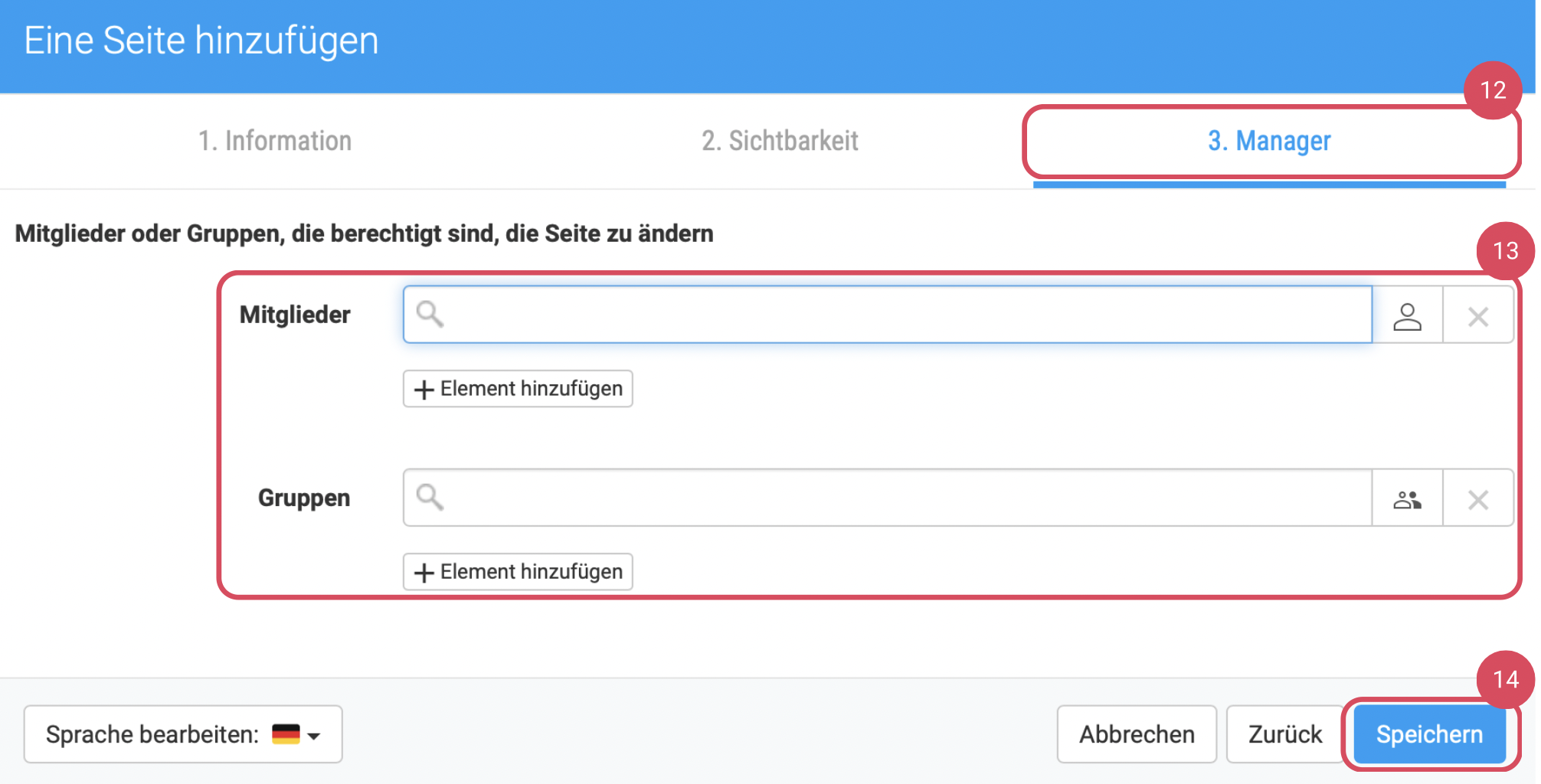Go back using the Zurück button
The image size is (1541, 784).
coord(1284,734)
